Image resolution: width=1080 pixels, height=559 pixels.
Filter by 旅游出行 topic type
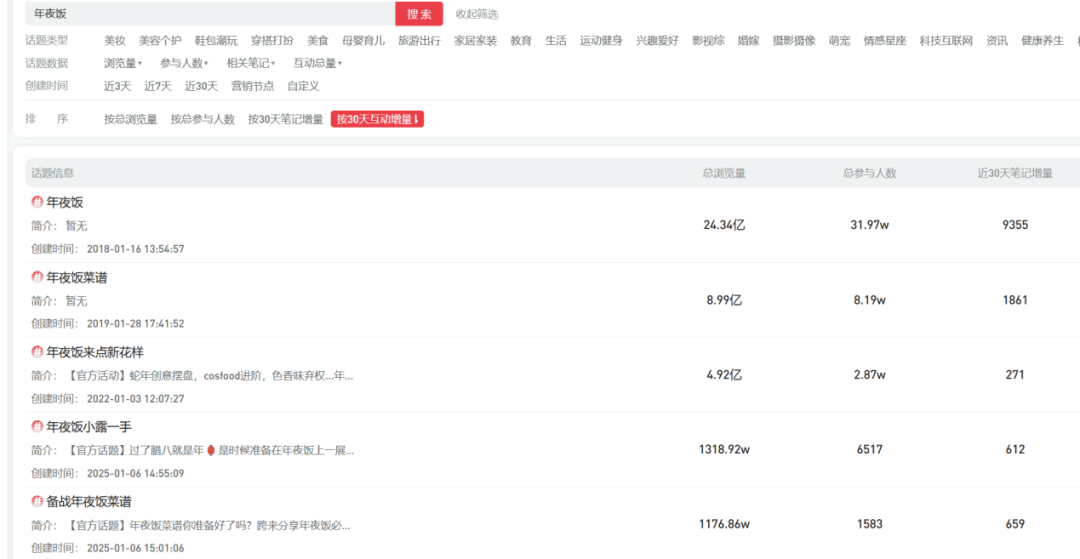click(x=419, y=41)
